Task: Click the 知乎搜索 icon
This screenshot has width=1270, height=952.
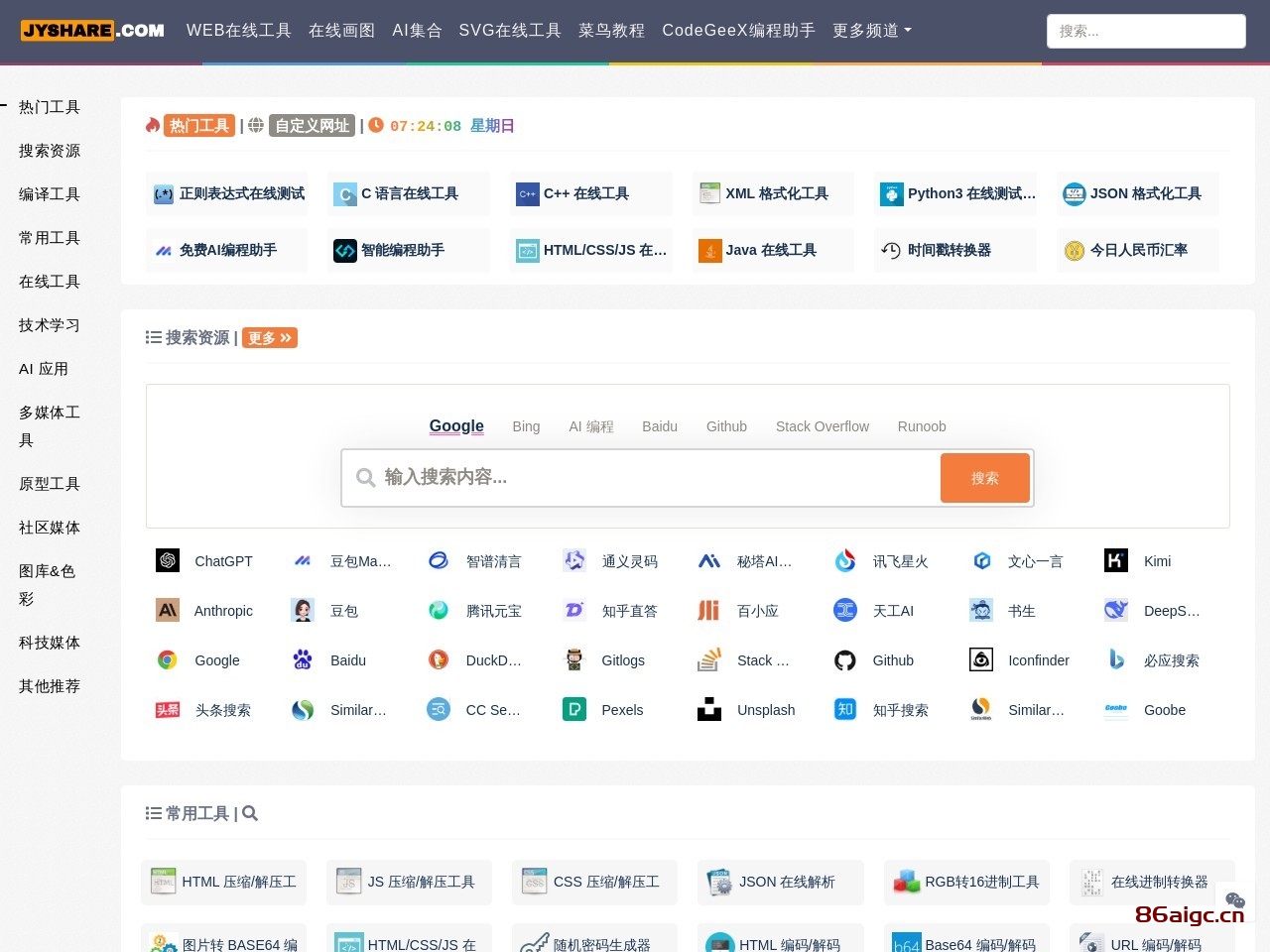Action: (845, 710)
